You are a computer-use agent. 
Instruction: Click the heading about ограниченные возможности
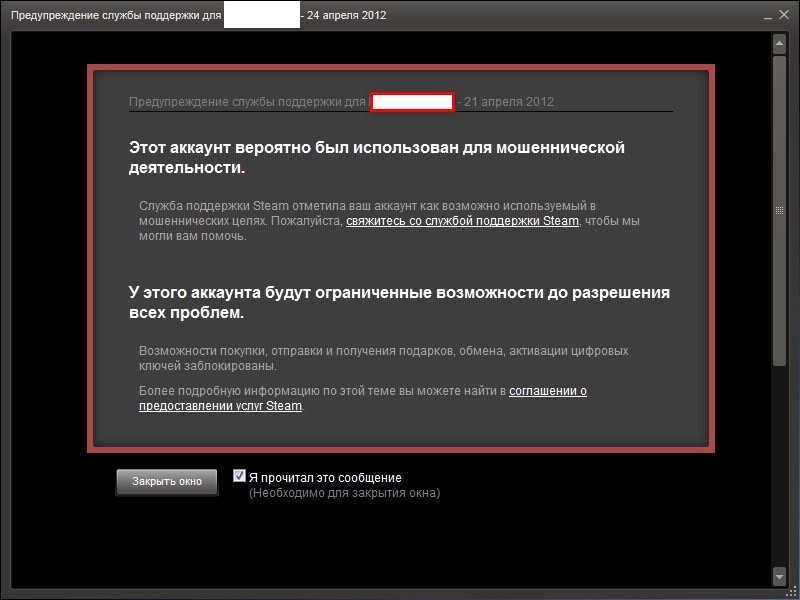[398, 303]
